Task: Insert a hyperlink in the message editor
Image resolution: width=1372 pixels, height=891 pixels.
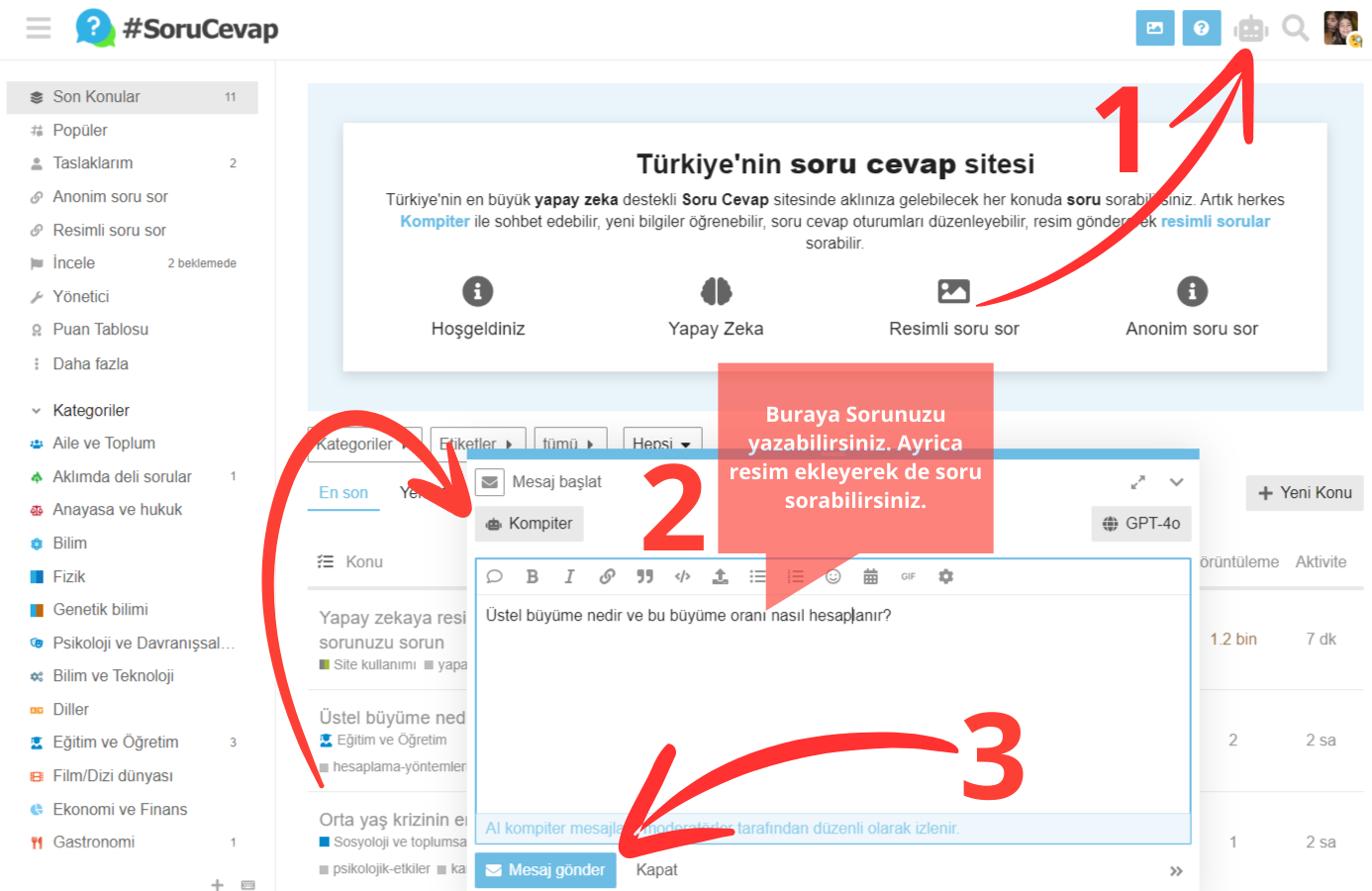Action: (607, 575)
